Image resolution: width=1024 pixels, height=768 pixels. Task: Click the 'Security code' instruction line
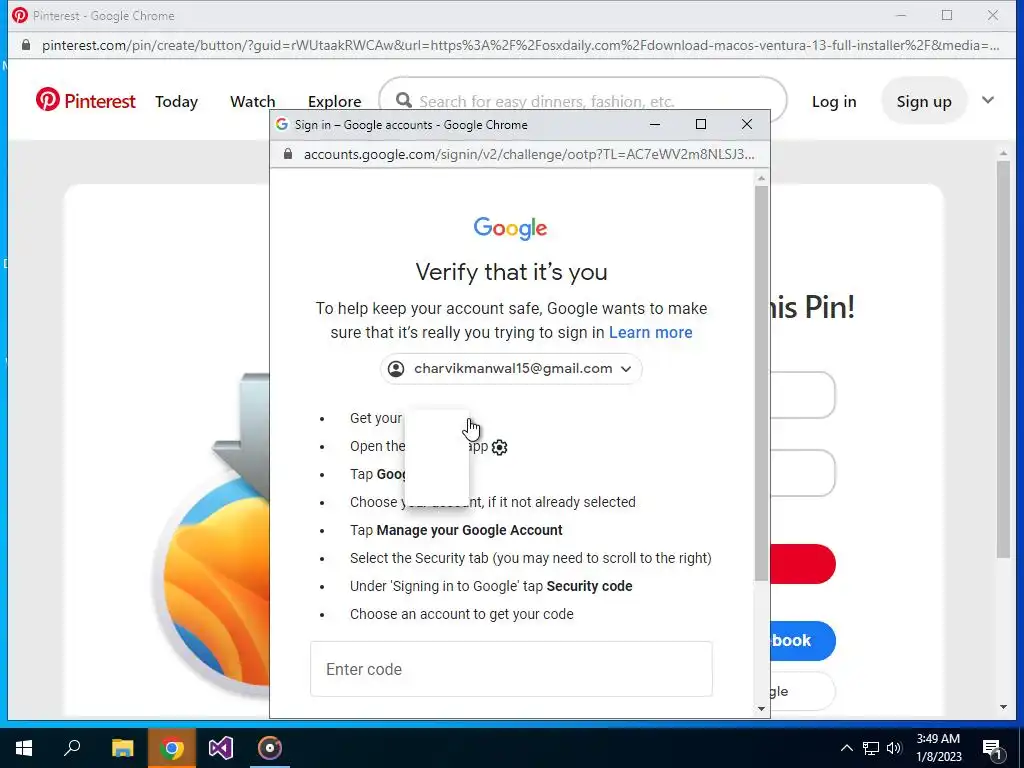[x=491, y=586]
